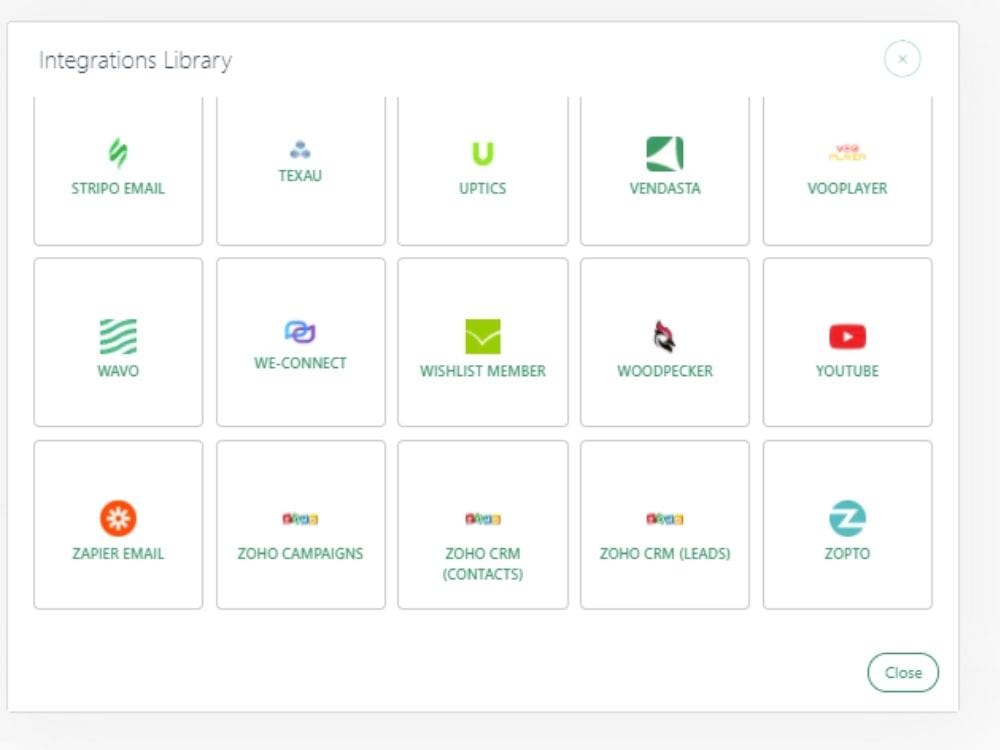Click the red YouTube play logo

pyautogui.click(x=847, y=336)
